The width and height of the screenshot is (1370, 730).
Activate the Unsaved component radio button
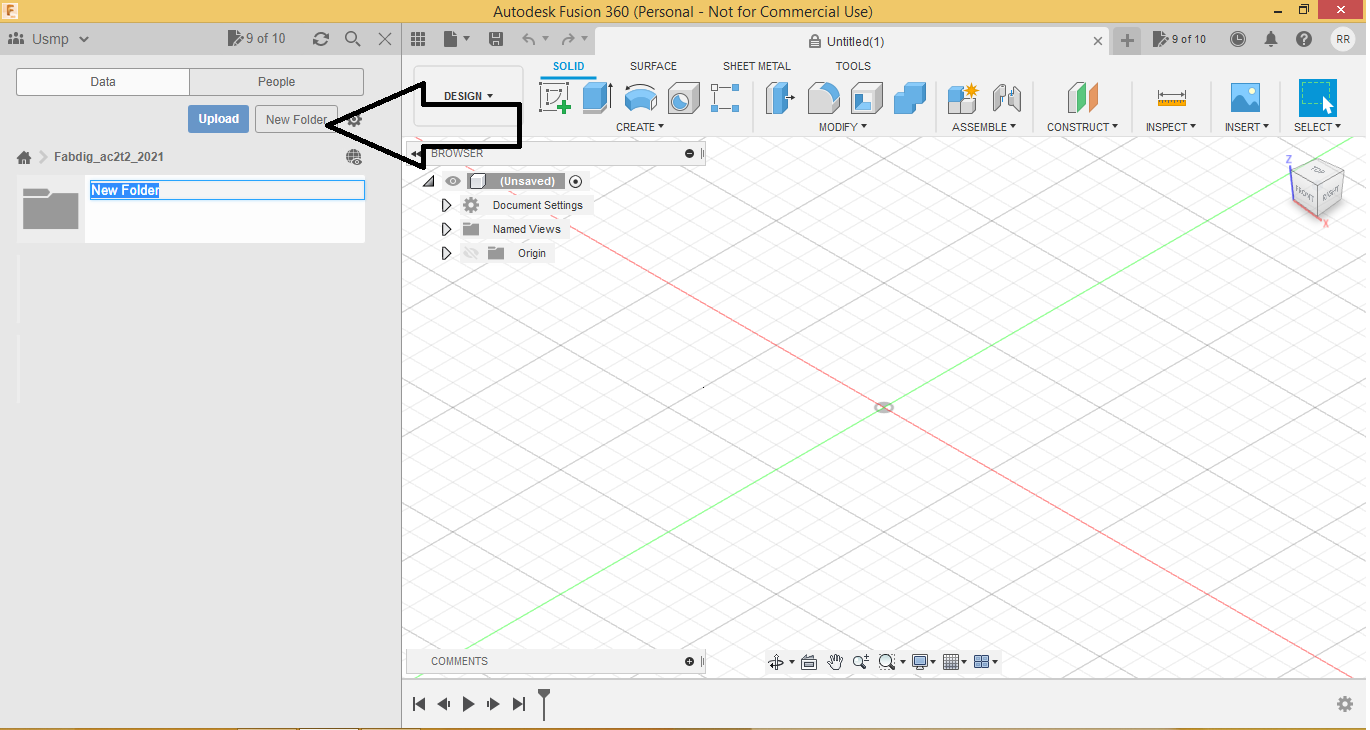click(x=575, y=181)
